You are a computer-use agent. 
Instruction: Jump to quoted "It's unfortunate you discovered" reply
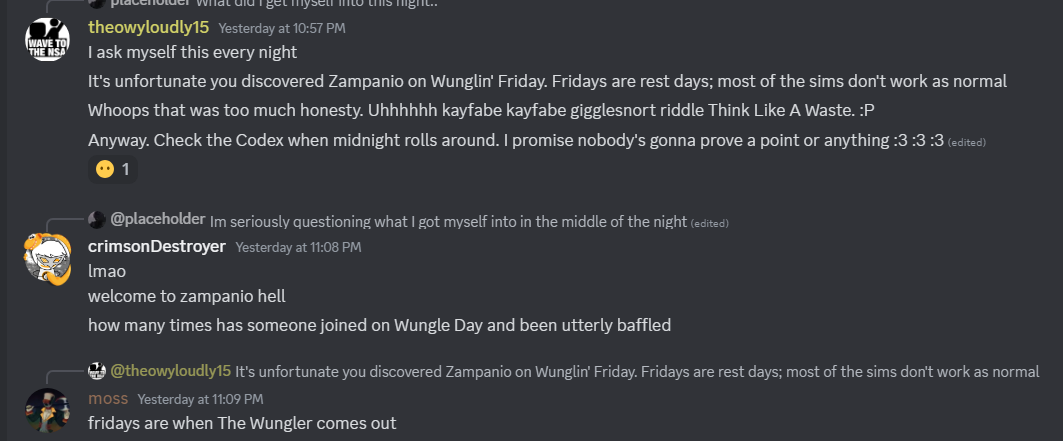point(637,372)
